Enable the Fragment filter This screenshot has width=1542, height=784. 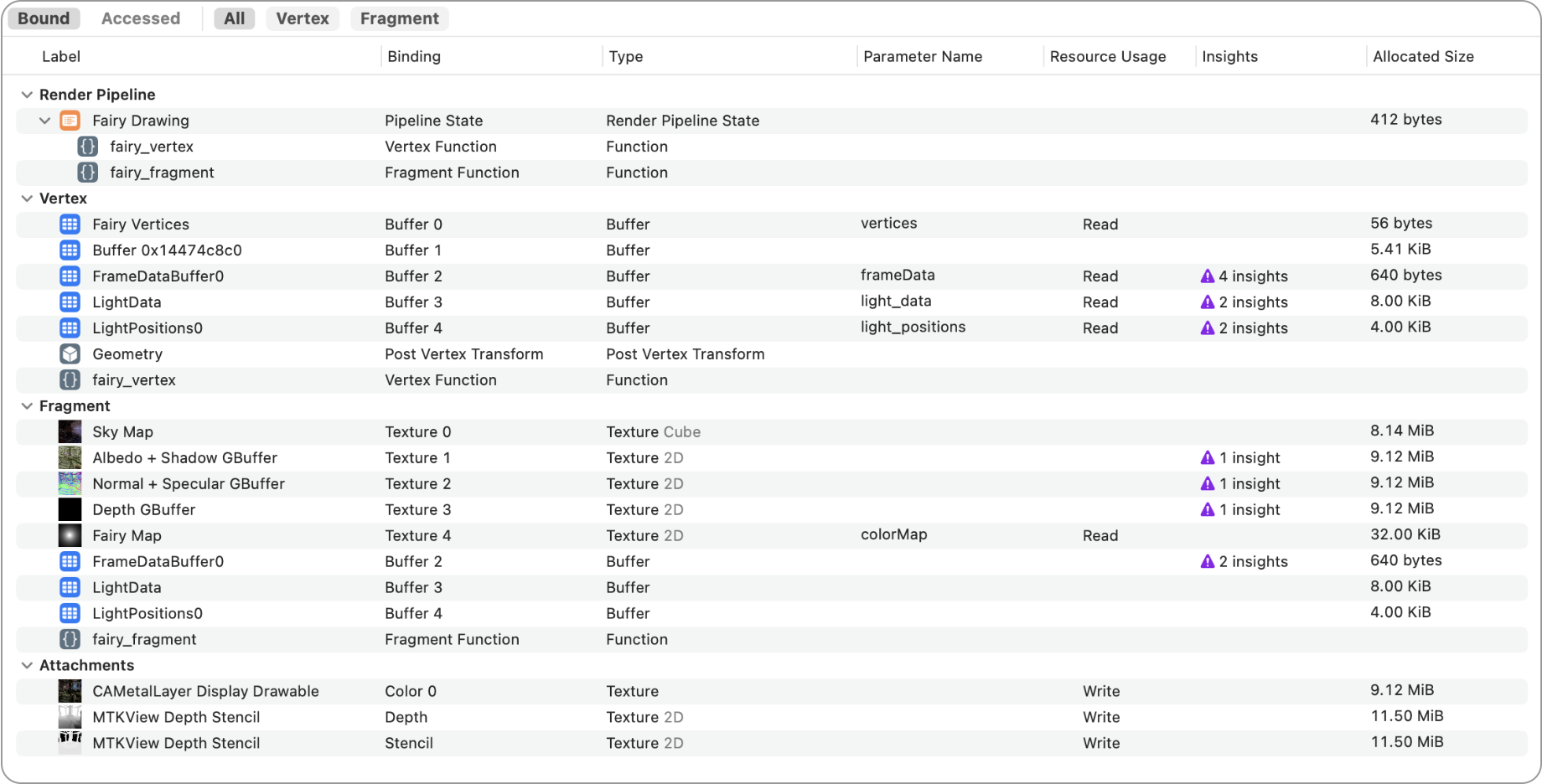pos(399,18)
